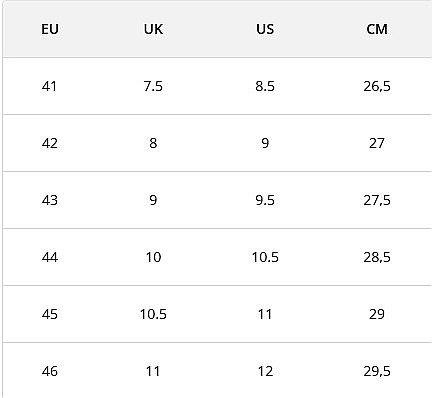Click US size 9.5 cell
The width and height of the screenshot is (432, 398).
pyautogui.click(x=265, y=200)
